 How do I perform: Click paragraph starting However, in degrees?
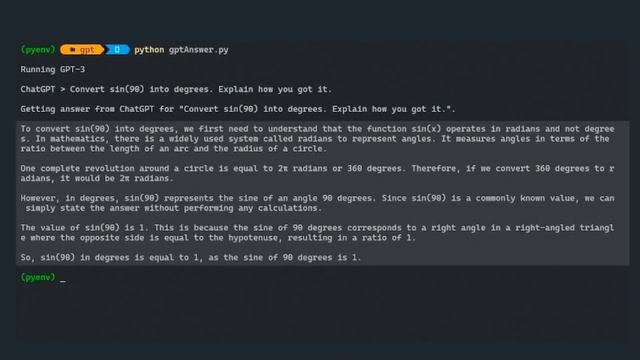click(317, 203)
